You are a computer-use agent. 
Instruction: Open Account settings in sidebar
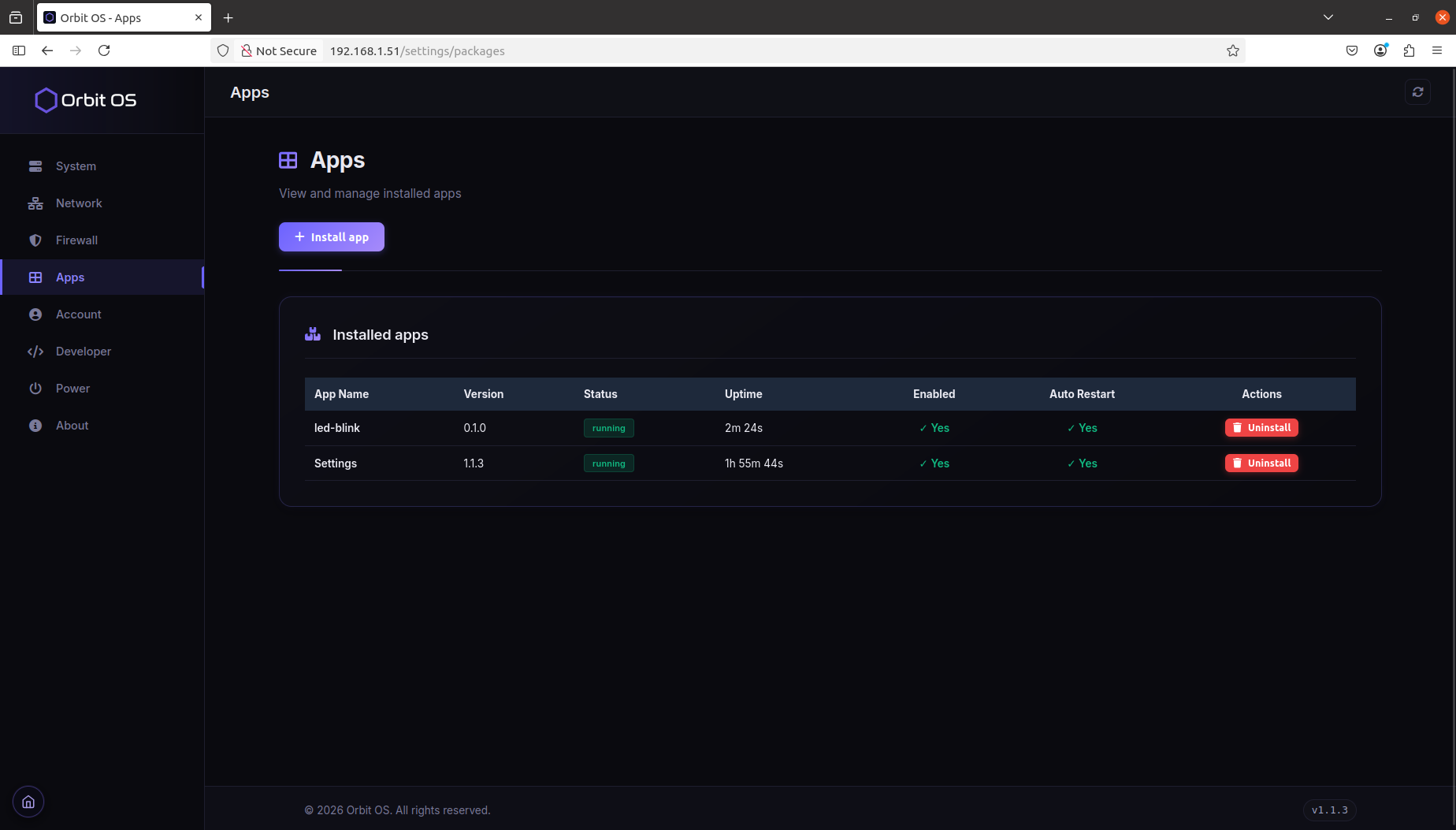102,315
